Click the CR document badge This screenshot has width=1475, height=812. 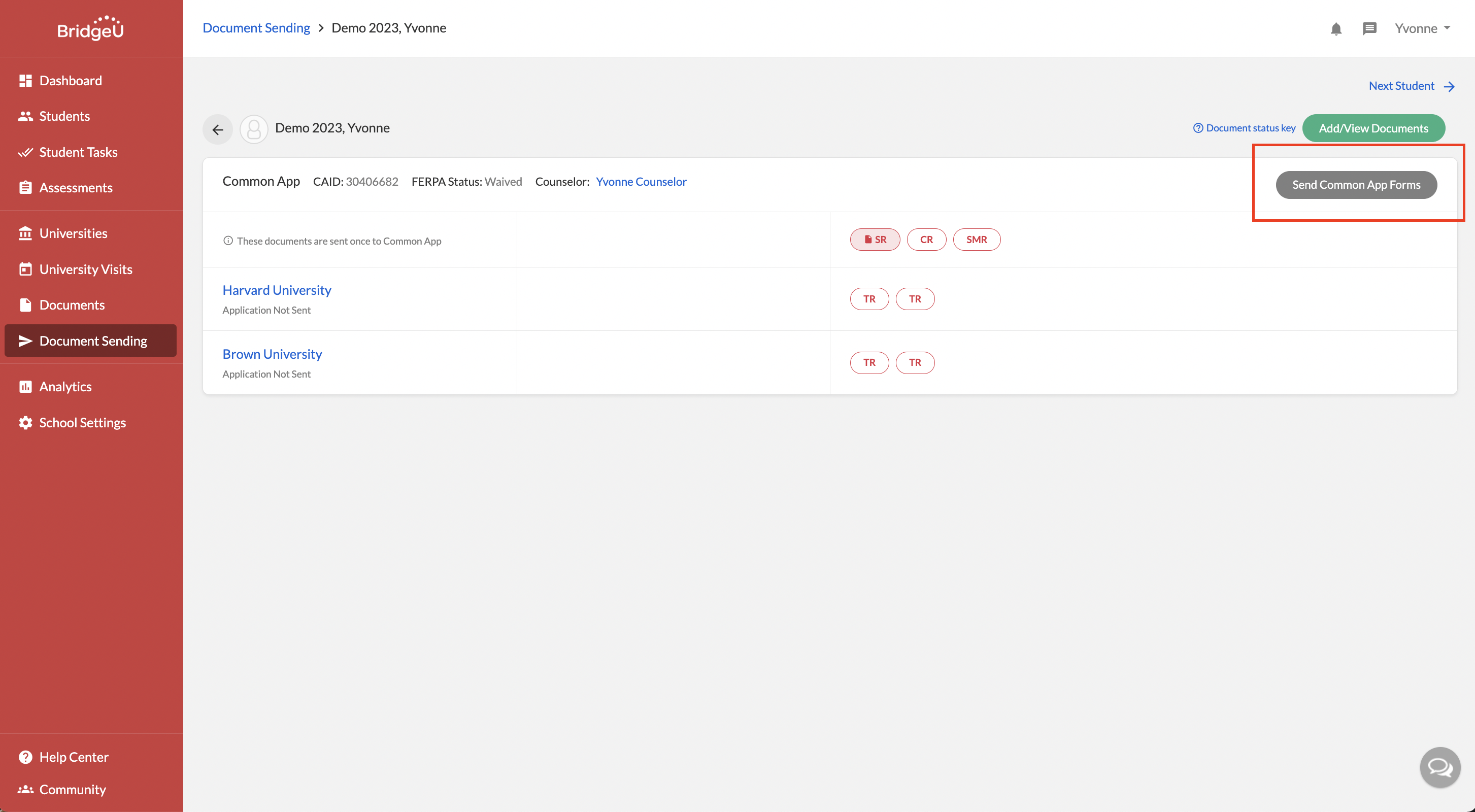coord(926,240)
